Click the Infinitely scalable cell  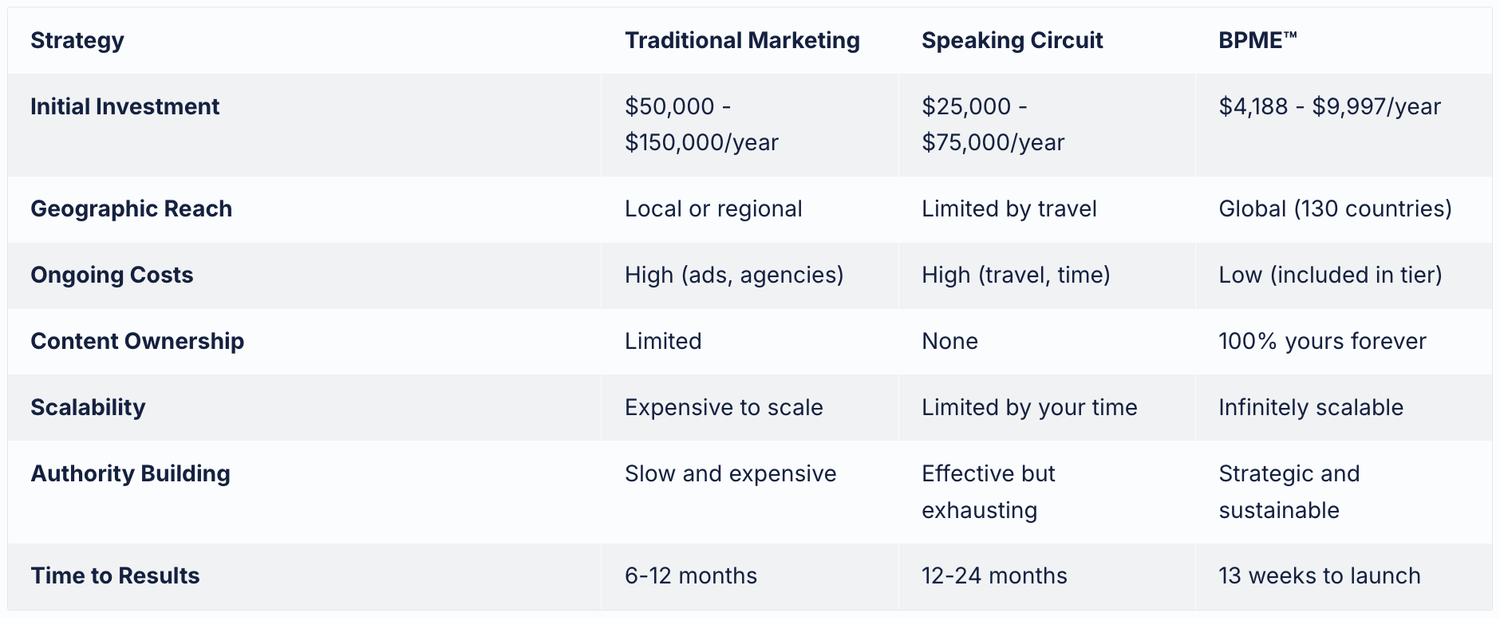pyautogui.click(x=1310, y=407)
